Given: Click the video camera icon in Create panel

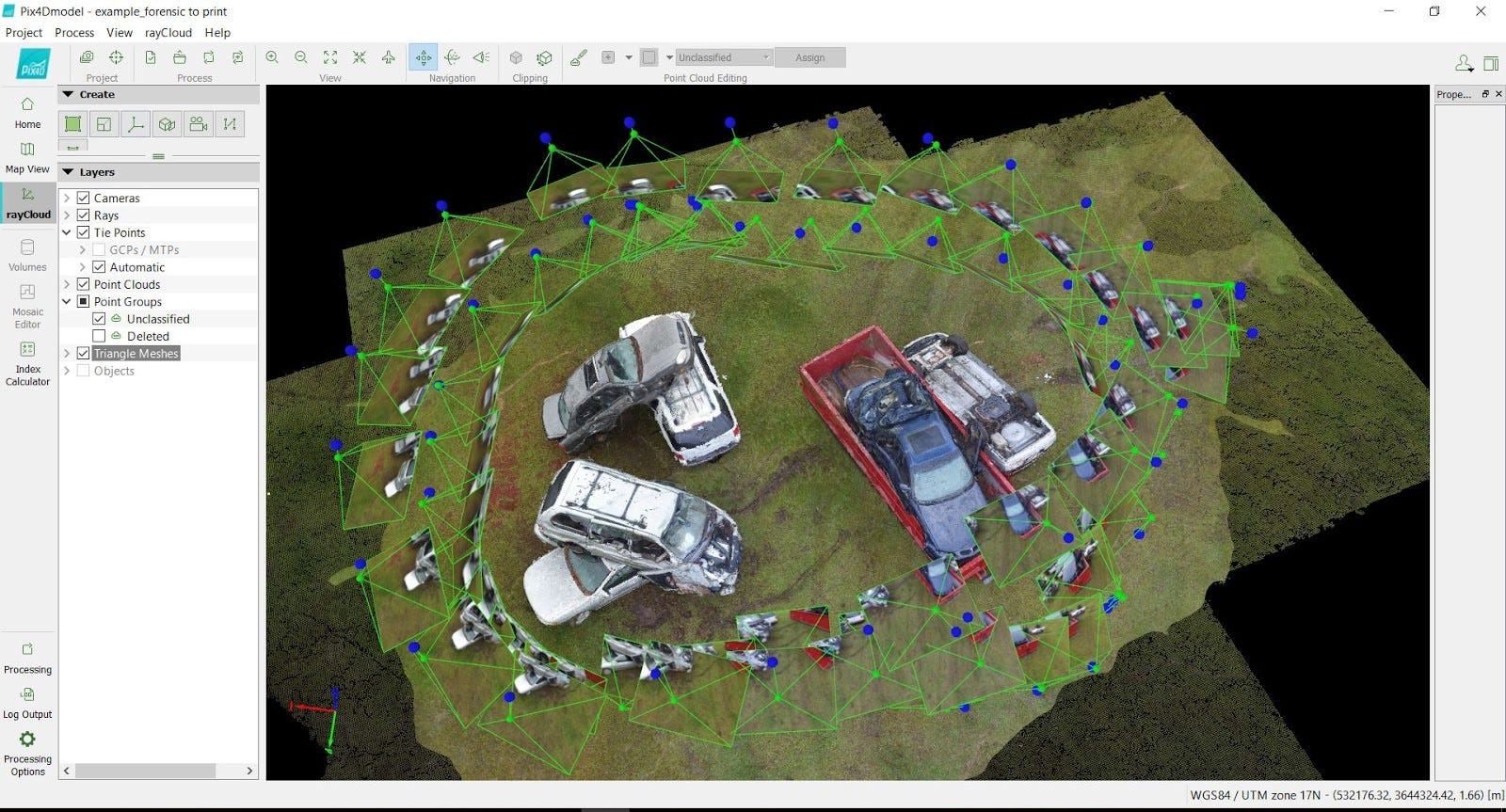Looking at the screenshot, I should pyautogui.click(x=198, y=124).
